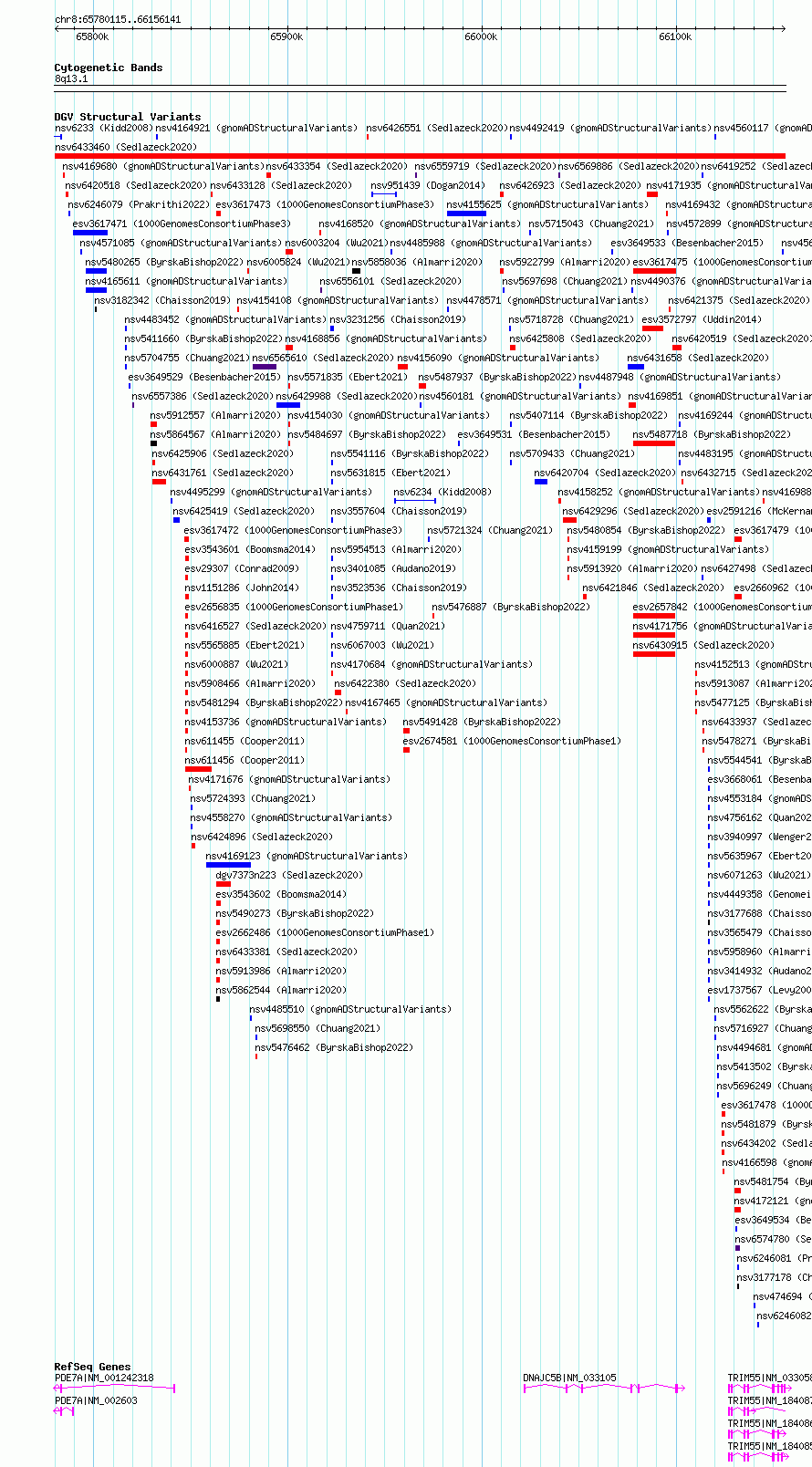Open the Cytogenetic Bands track title
This screenshot has height=1467, width=812.
109,68
